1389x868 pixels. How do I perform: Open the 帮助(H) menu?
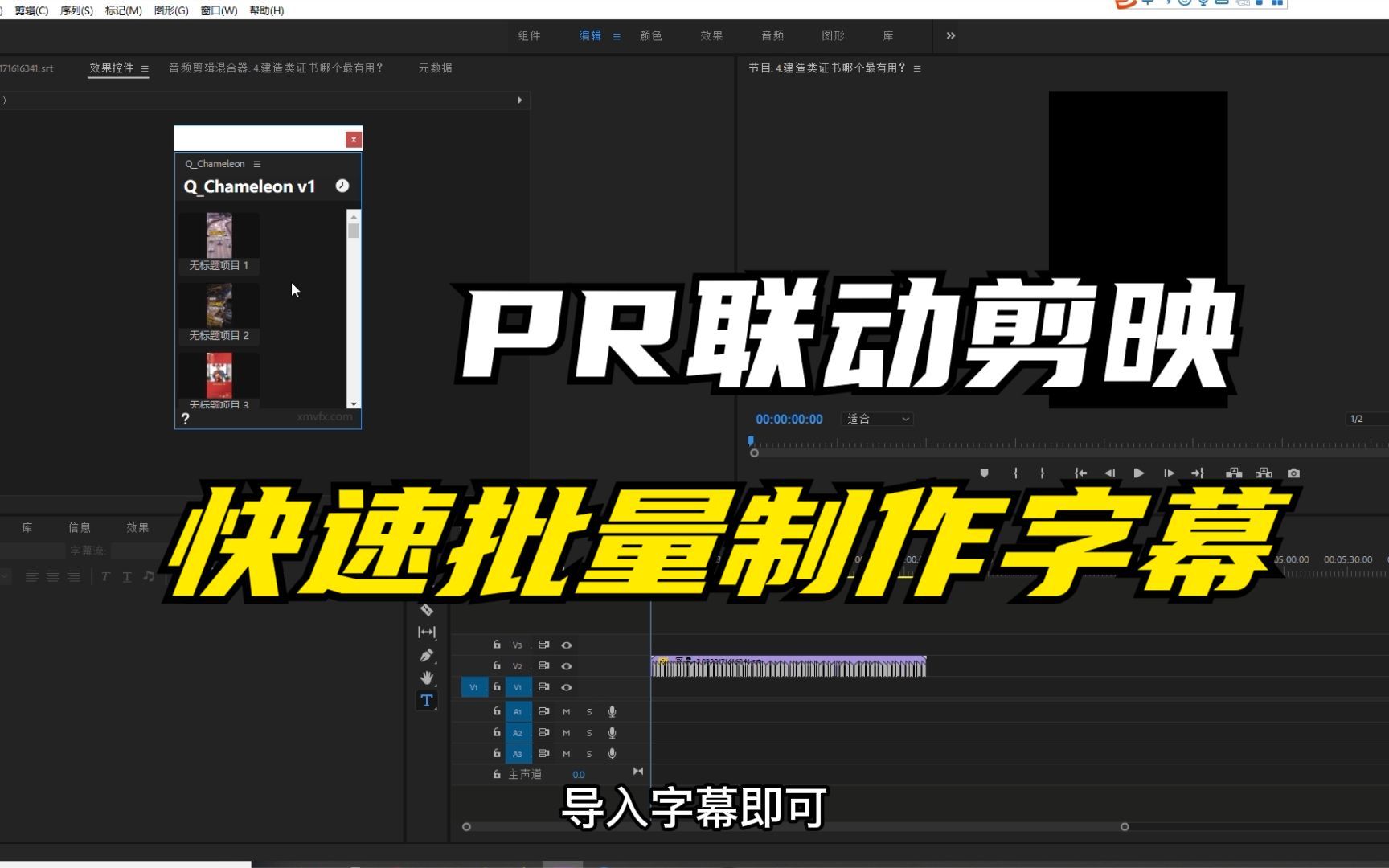(267, 10)
